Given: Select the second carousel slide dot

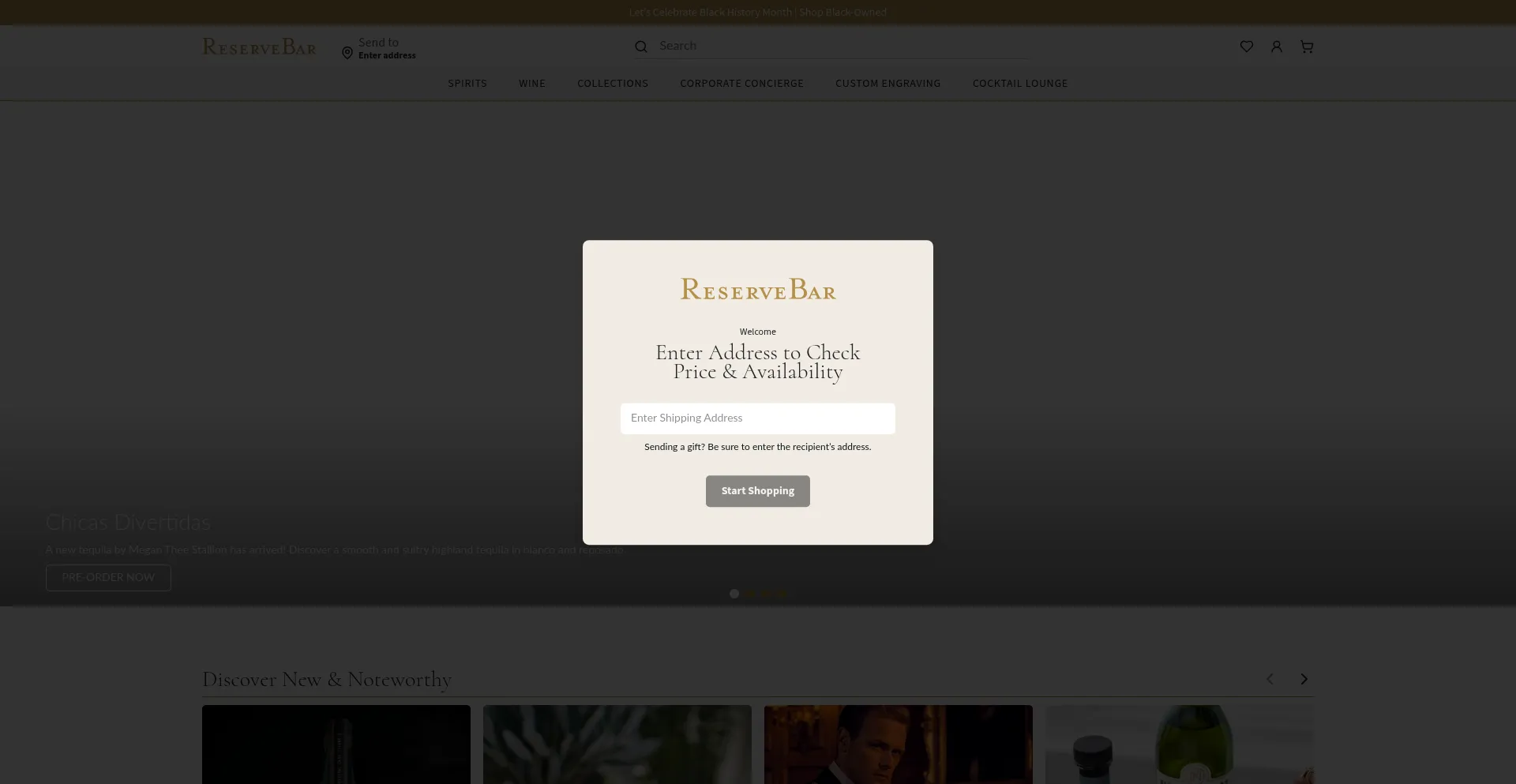Looking at the screenshot, I should [750, 594].
